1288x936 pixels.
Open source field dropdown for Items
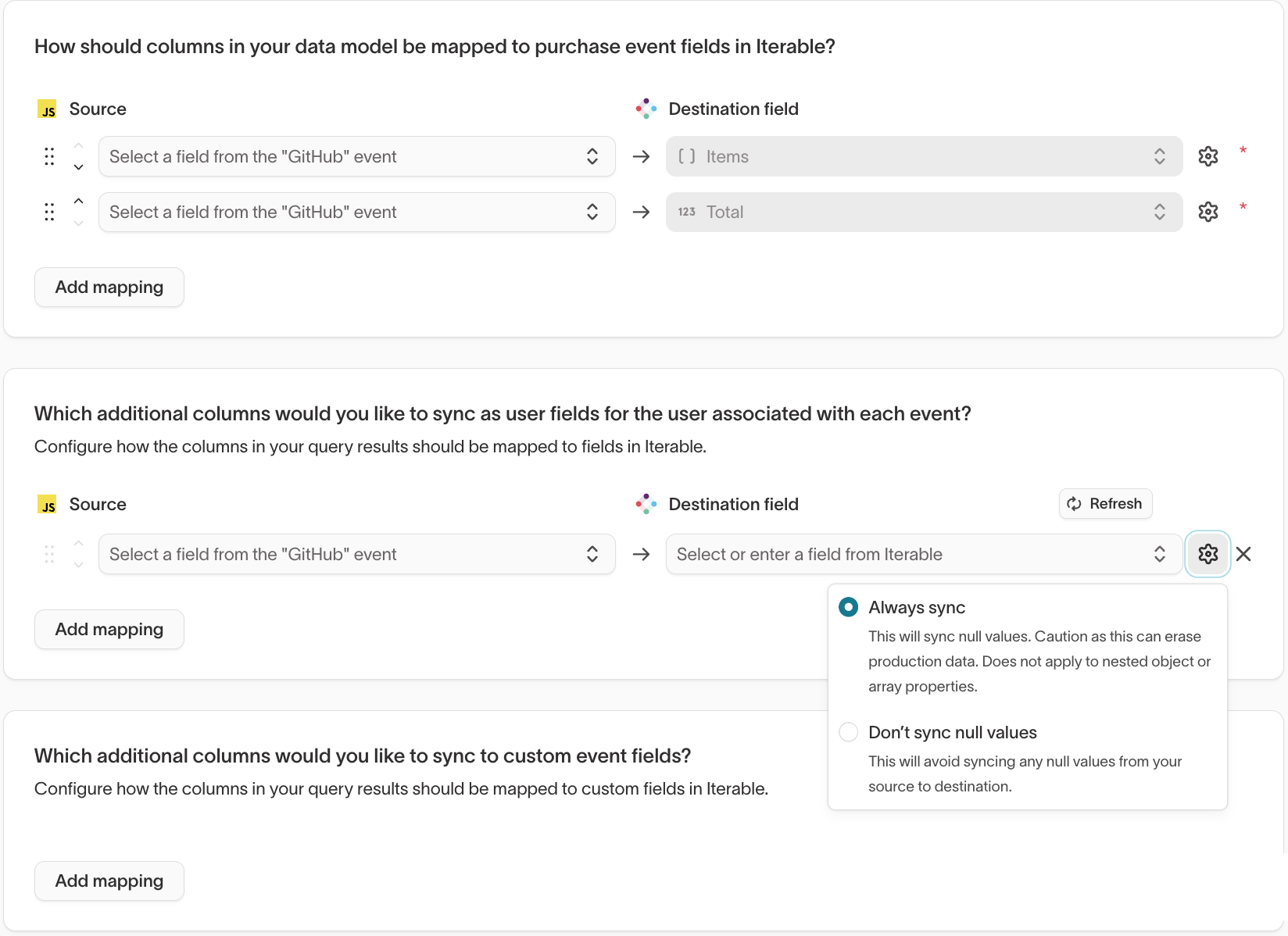click(x=356, y=156)
